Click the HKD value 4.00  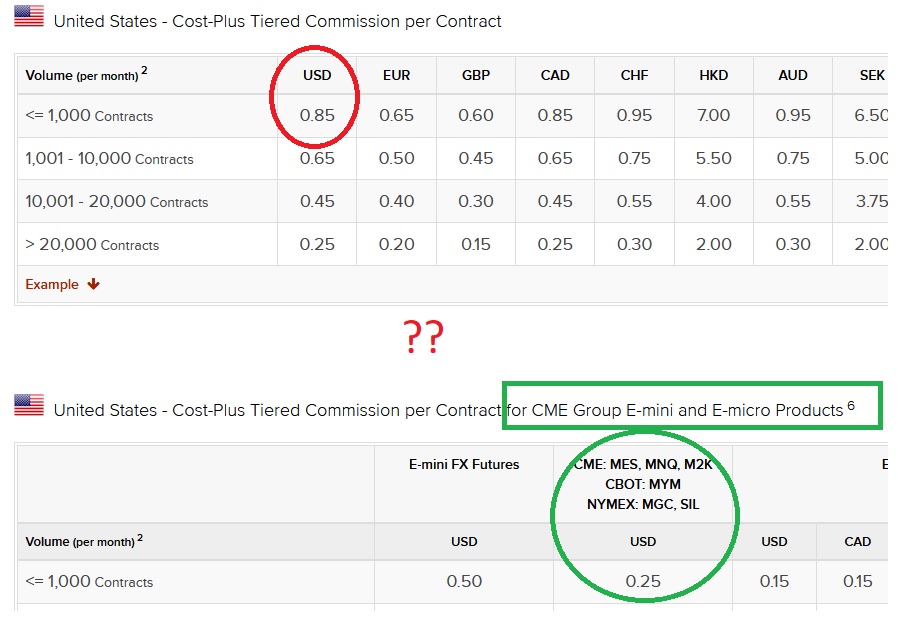pos(714,201)
